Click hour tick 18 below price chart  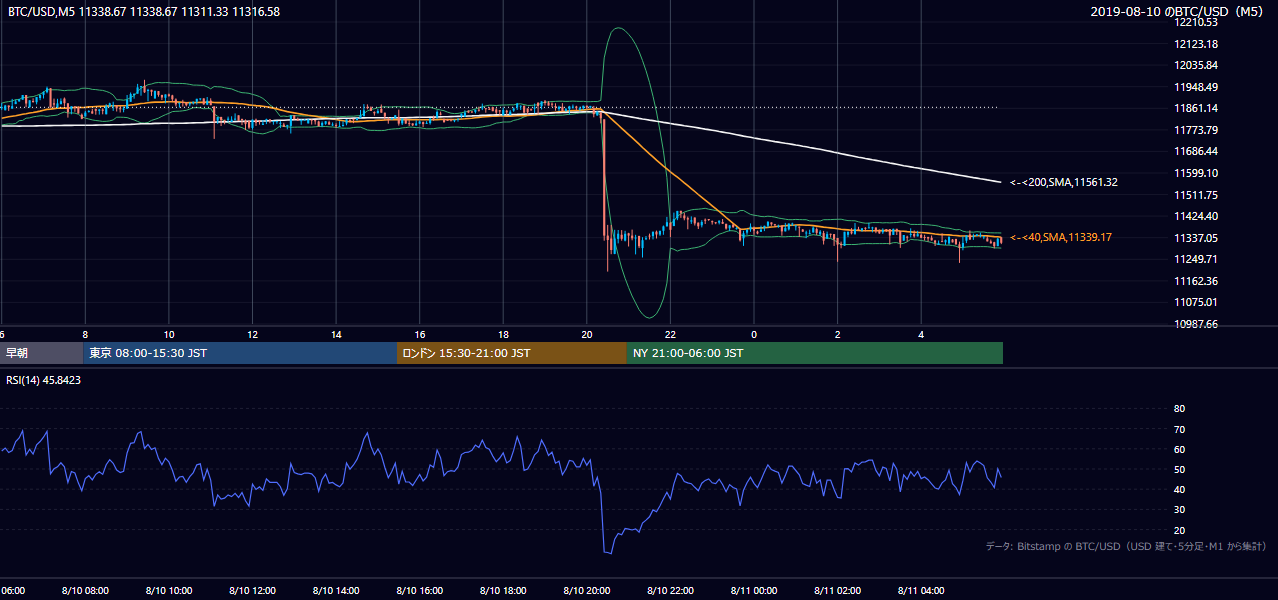pyautogui.click(x=504, y=335)
